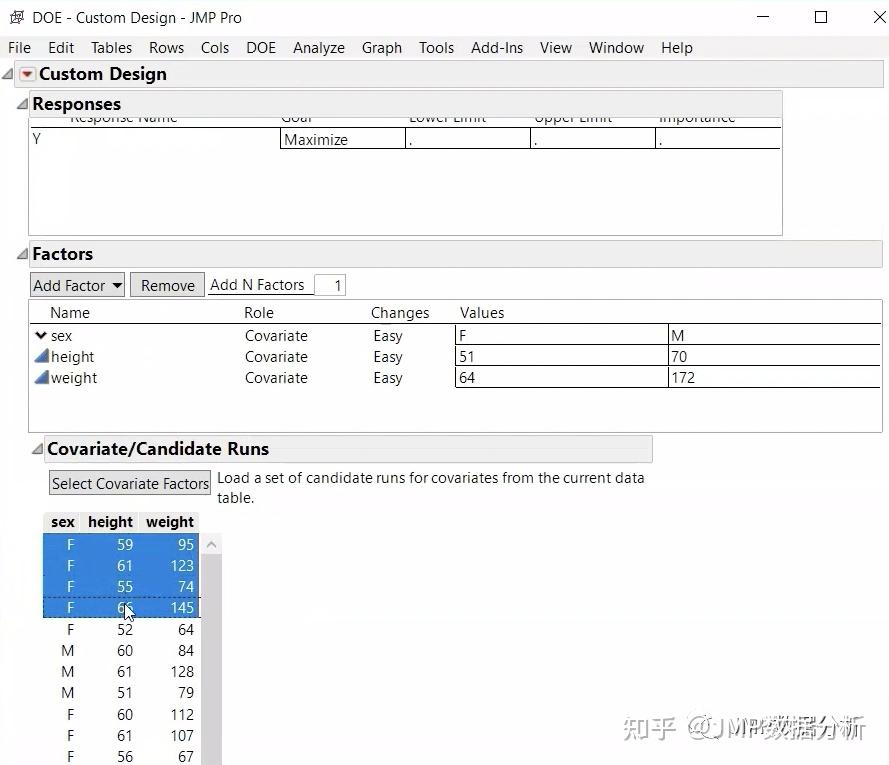
Task: Click the Remove button
Action: [x=166, y=285]
